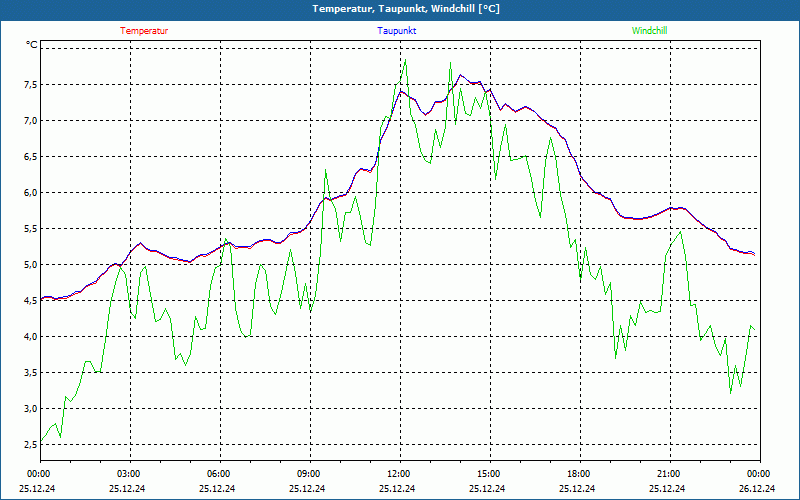Click the blue Taupunkt legend label
This screenshot has height=500, width=800.
tap(396, 31)
